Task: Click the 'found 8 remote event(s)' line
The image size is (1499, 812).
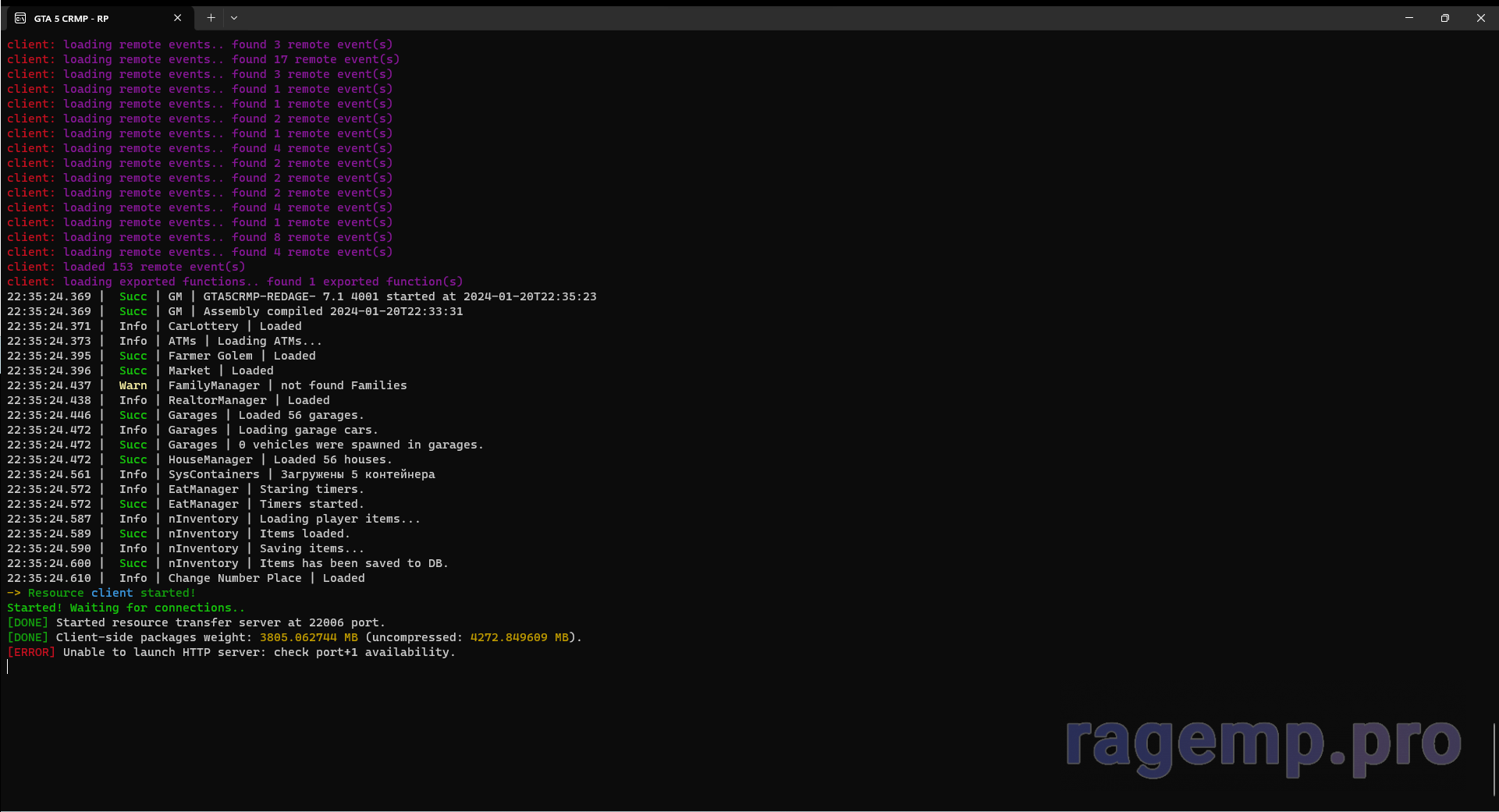Action: 200,237
